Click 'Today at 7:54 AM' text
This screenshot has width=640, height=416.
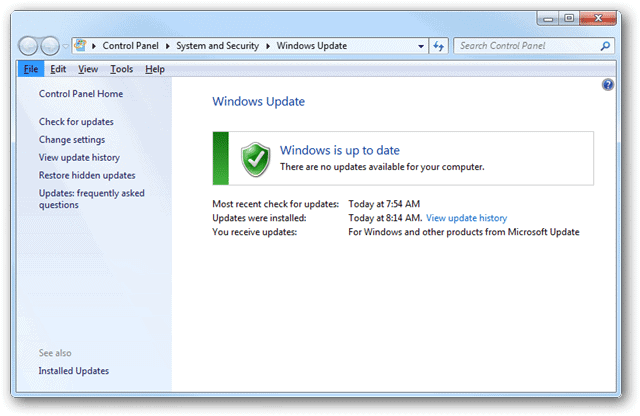[384, 204]
